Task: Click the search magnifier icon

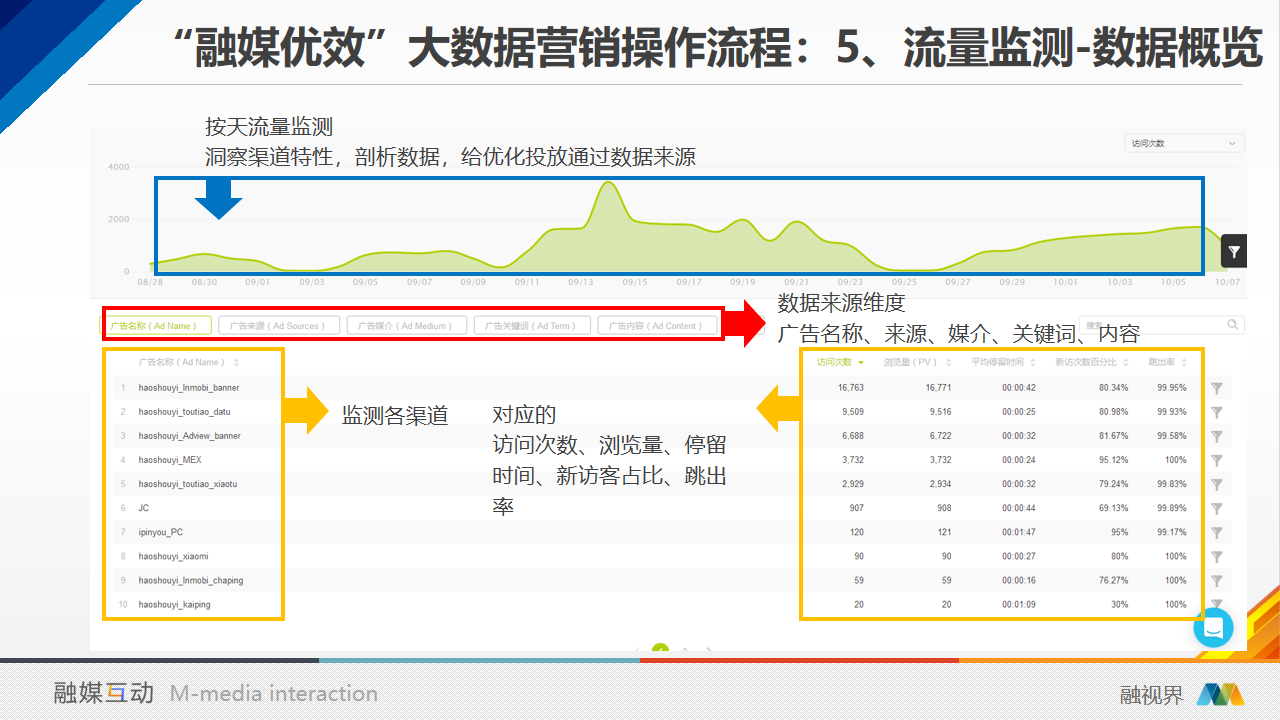Action: tap(1233, 325)
